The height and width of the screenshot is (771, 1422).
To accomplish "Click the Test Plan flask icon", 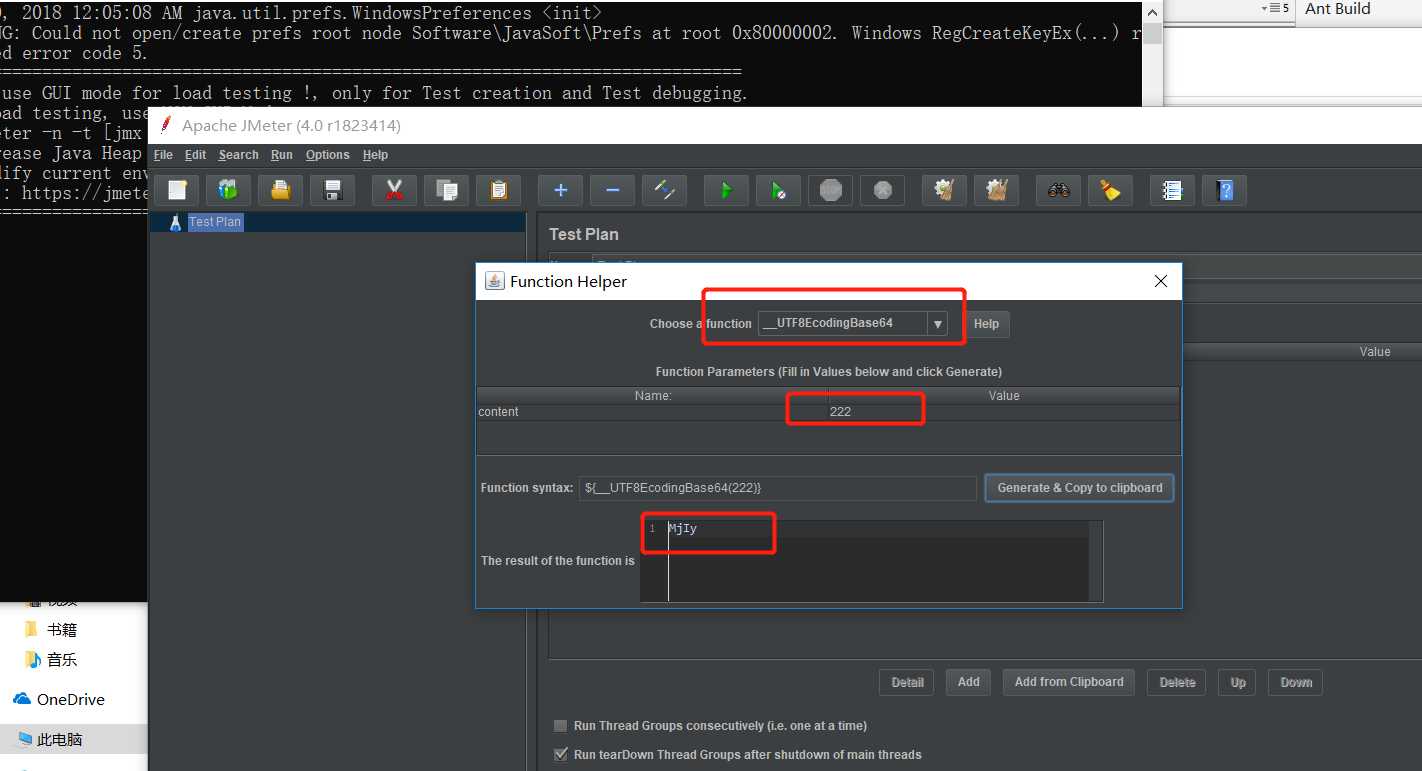I will 175,222.
